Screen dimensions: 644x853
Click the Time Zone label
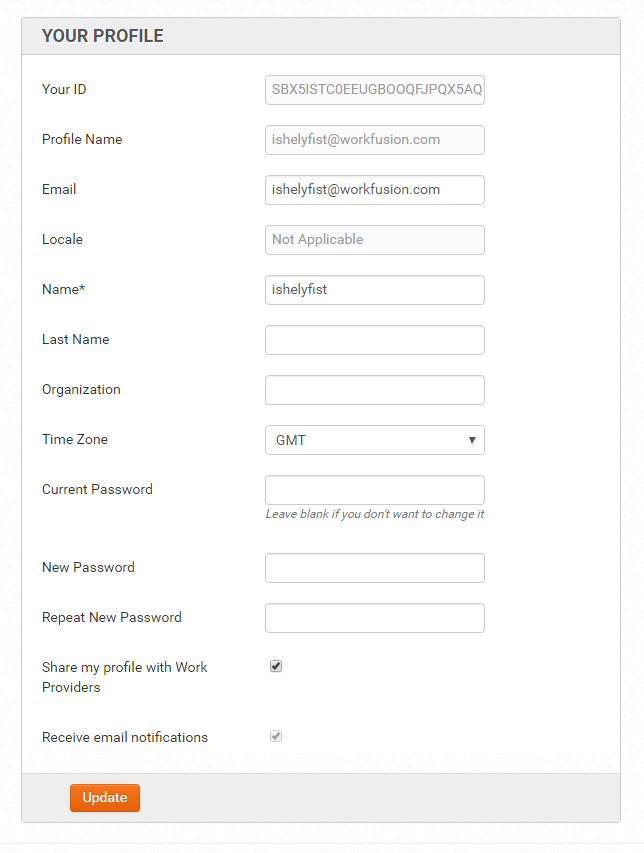[x=75, y=439]
